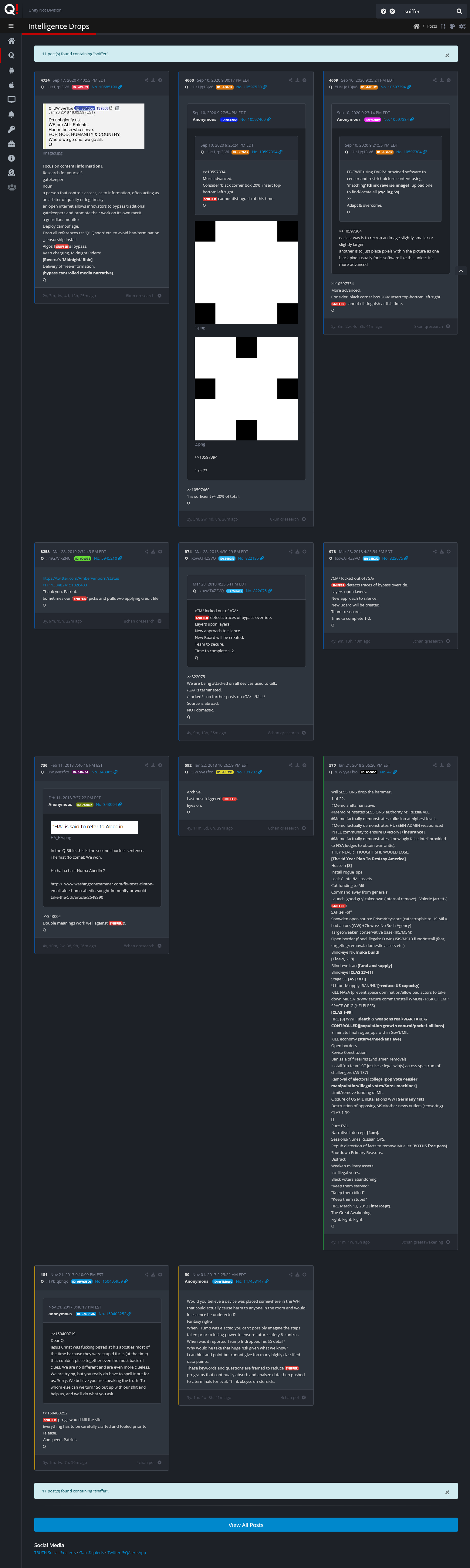Open post link No. 47 on post 570
470x1568 pixels.
(388, 772)
